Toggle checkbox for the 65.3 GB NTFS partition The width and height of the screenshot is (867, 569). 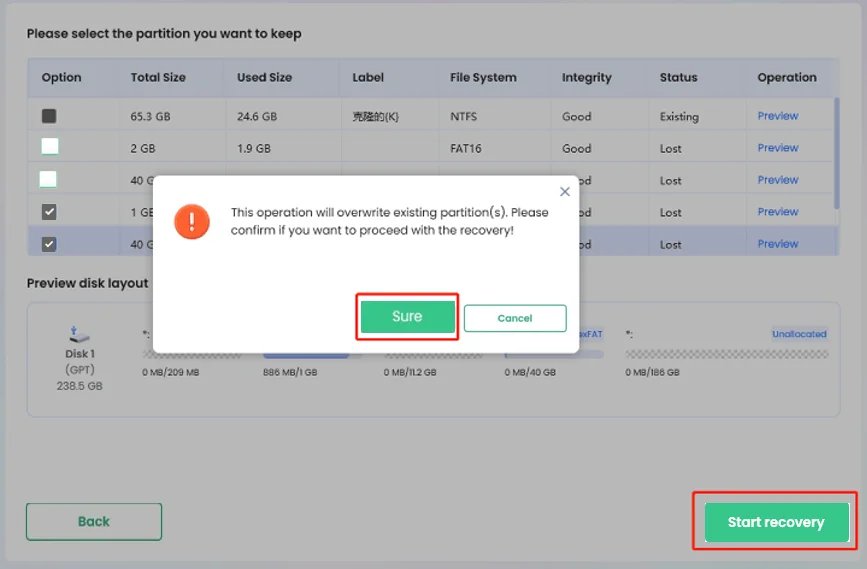[49, 116]
